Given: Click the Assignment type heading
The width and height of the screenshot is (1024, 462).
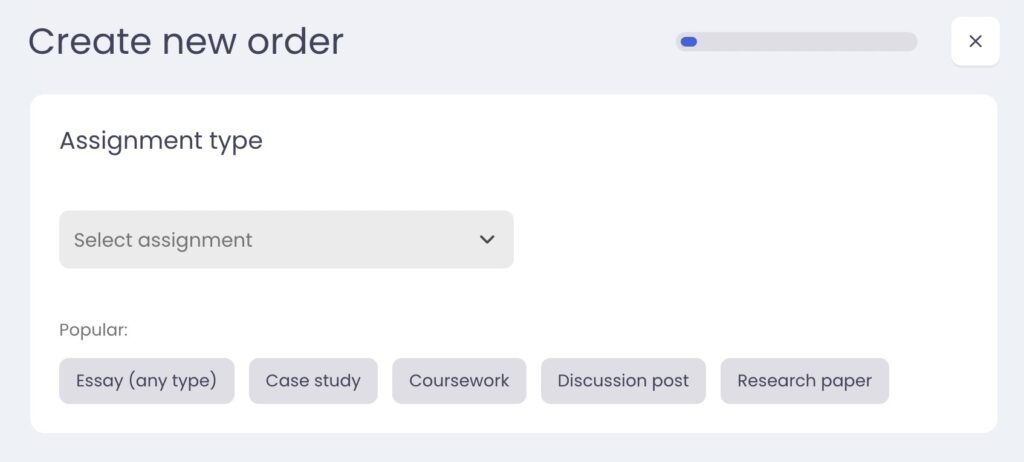Looking at the screenshot, I should click(161, 141).
